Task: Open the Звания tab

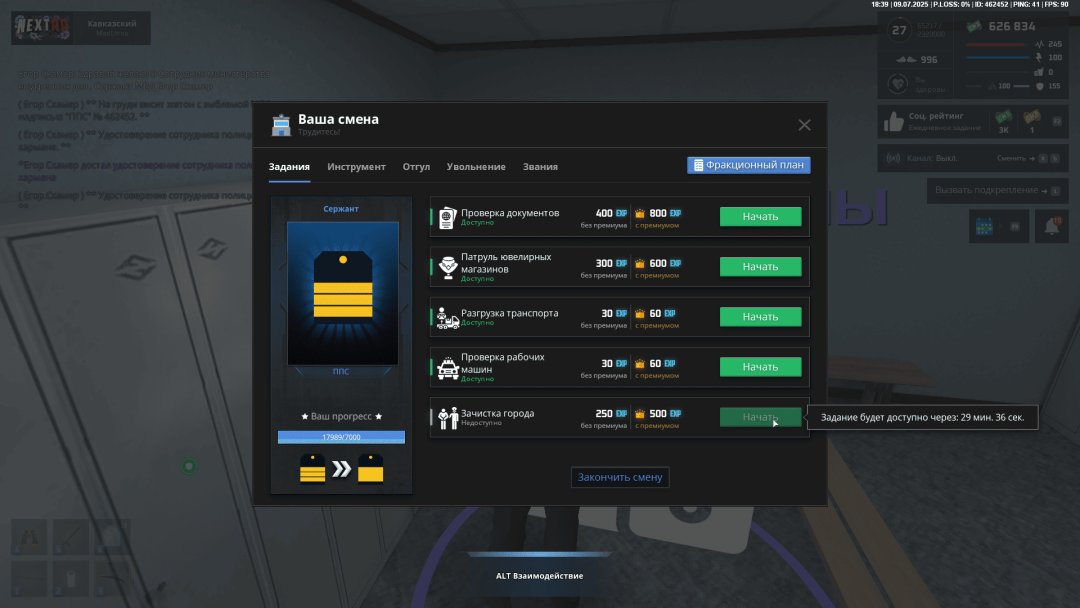Action: pyautogui.click(x=540, y=167)
